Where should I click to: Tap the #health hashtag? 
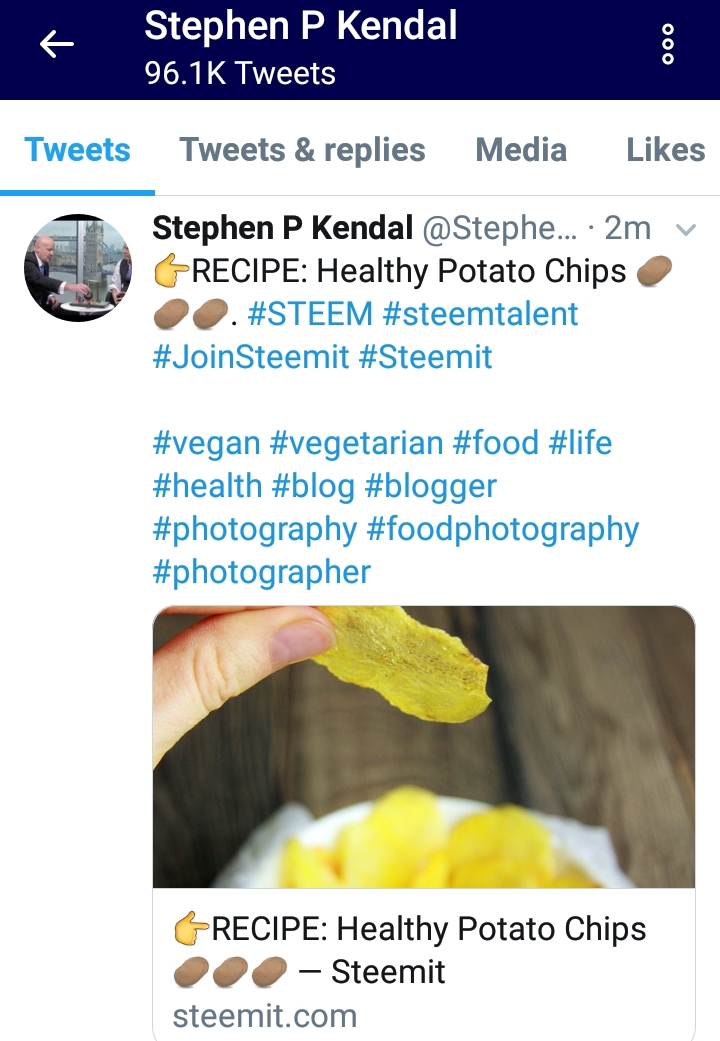(x=207, y=486)
